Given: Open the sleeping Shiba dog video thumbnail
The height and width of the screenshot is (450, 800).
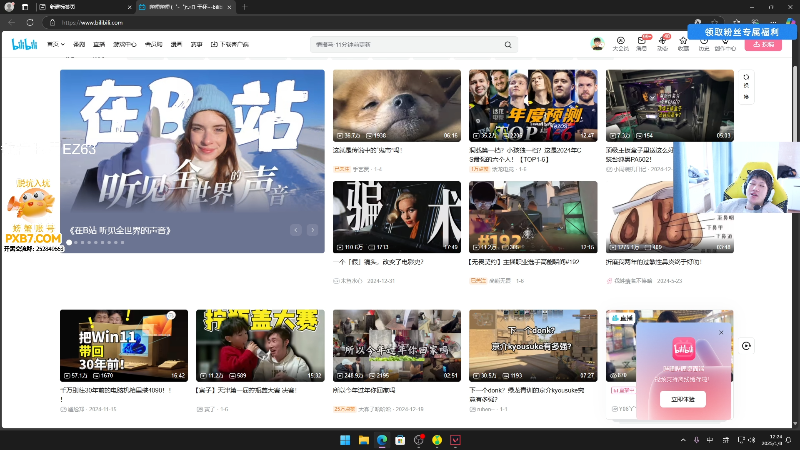Looking at the screenshot, I should click(397, 106).
